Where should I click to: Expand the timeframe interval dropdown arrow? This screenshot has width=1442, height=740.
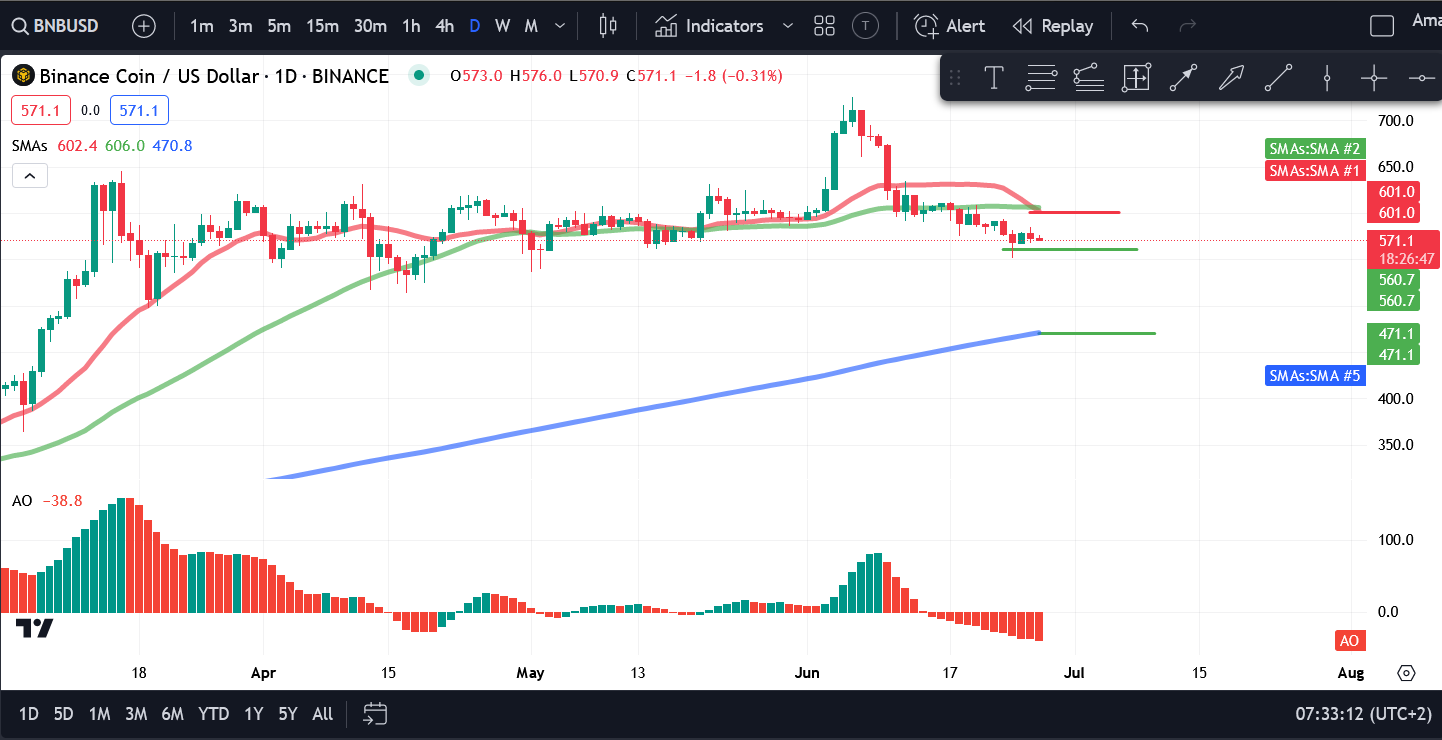[560, 26]
